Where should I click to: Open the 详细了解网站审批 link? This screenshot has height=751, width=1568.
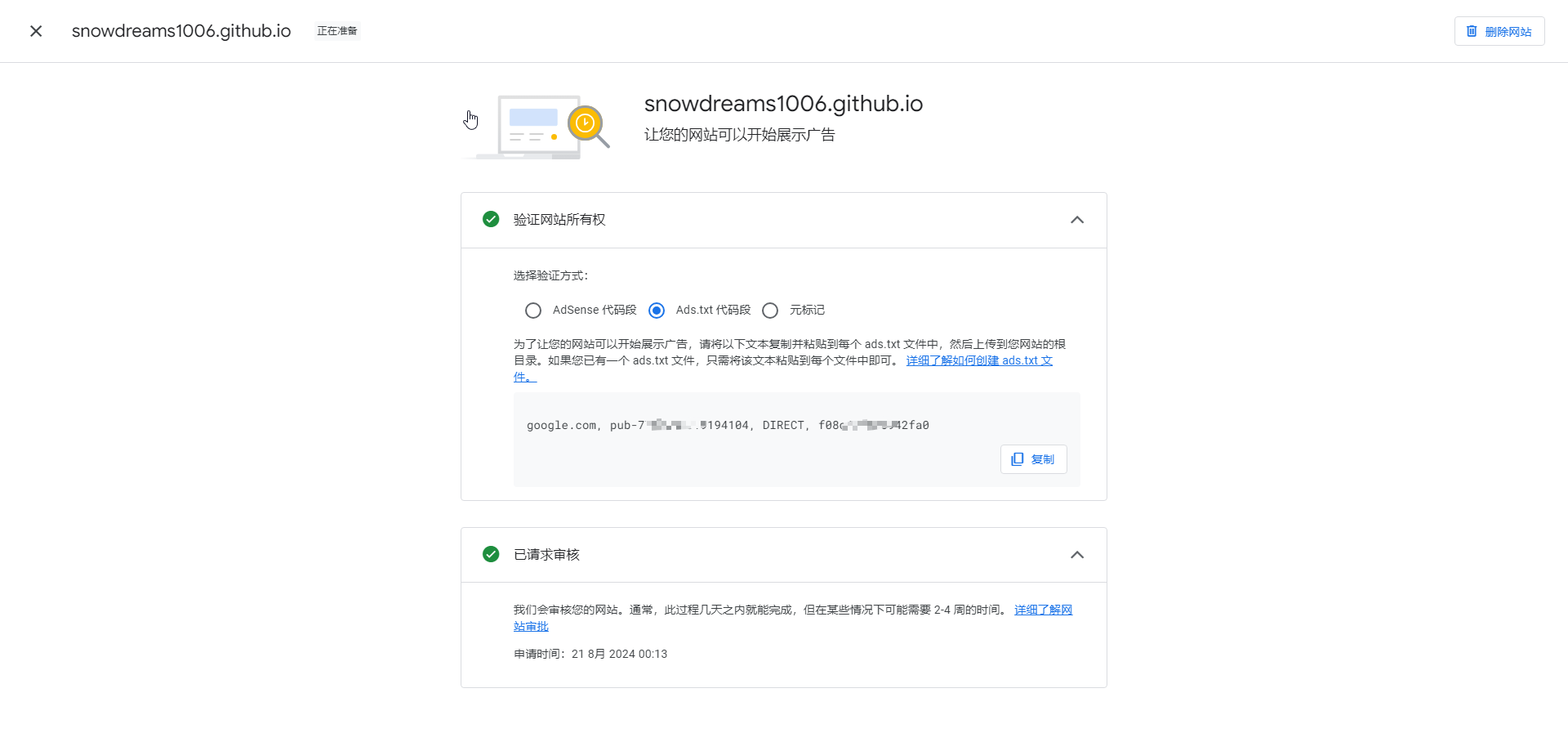pyautogui.click(x=1043, y=610)
